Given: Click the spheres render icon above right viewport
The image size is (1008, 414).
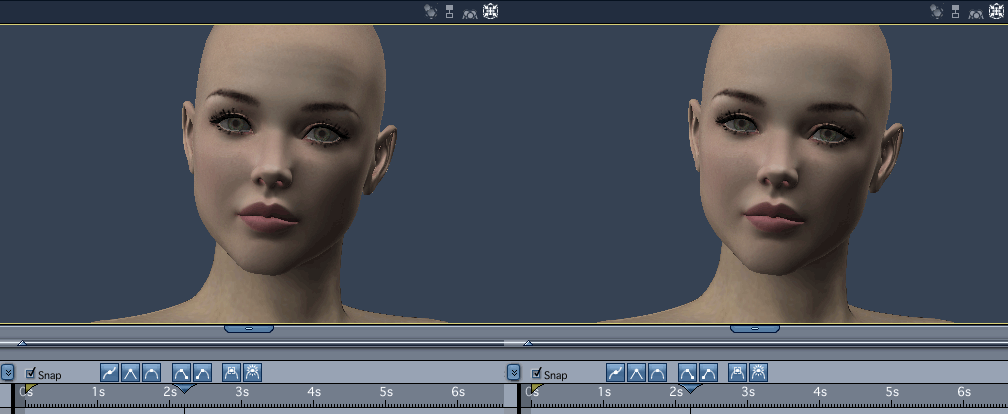Looking at the screenshot, I should [x=937, y=11].
